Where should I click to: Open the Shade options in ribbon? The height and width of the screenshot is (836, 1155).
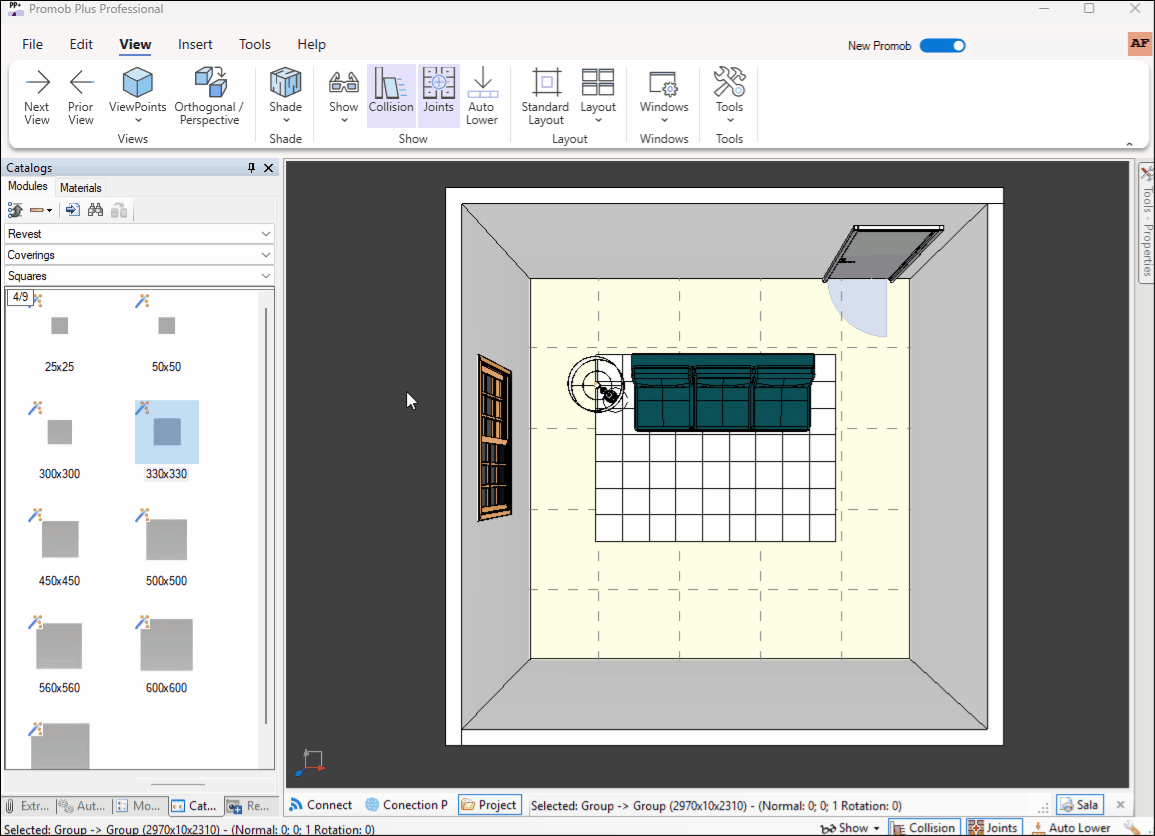tap(285, 96)
